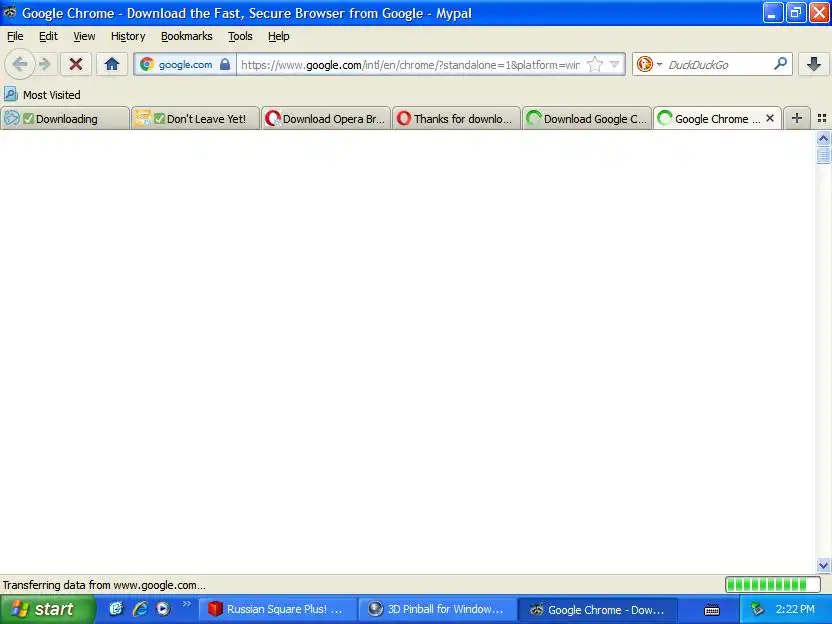Open the DuckDuckGo search engine selector

[649, 65]
